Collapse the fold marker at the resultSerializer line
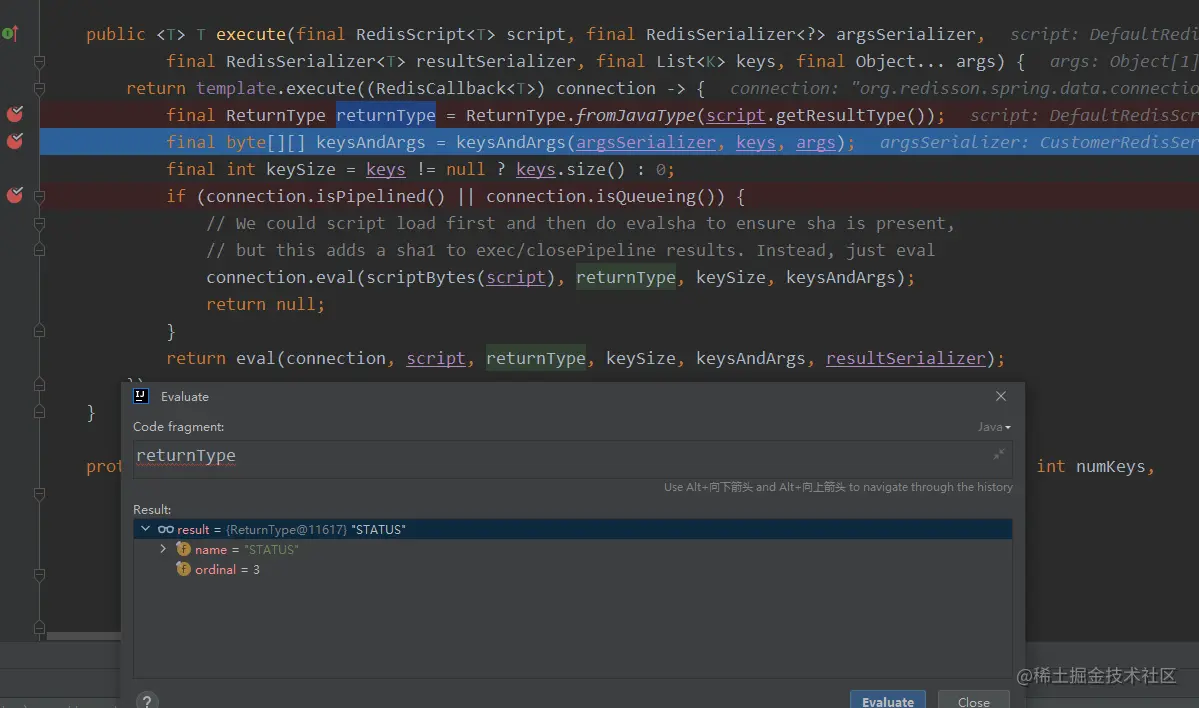1199x708 pixels. tap(39, 61)
